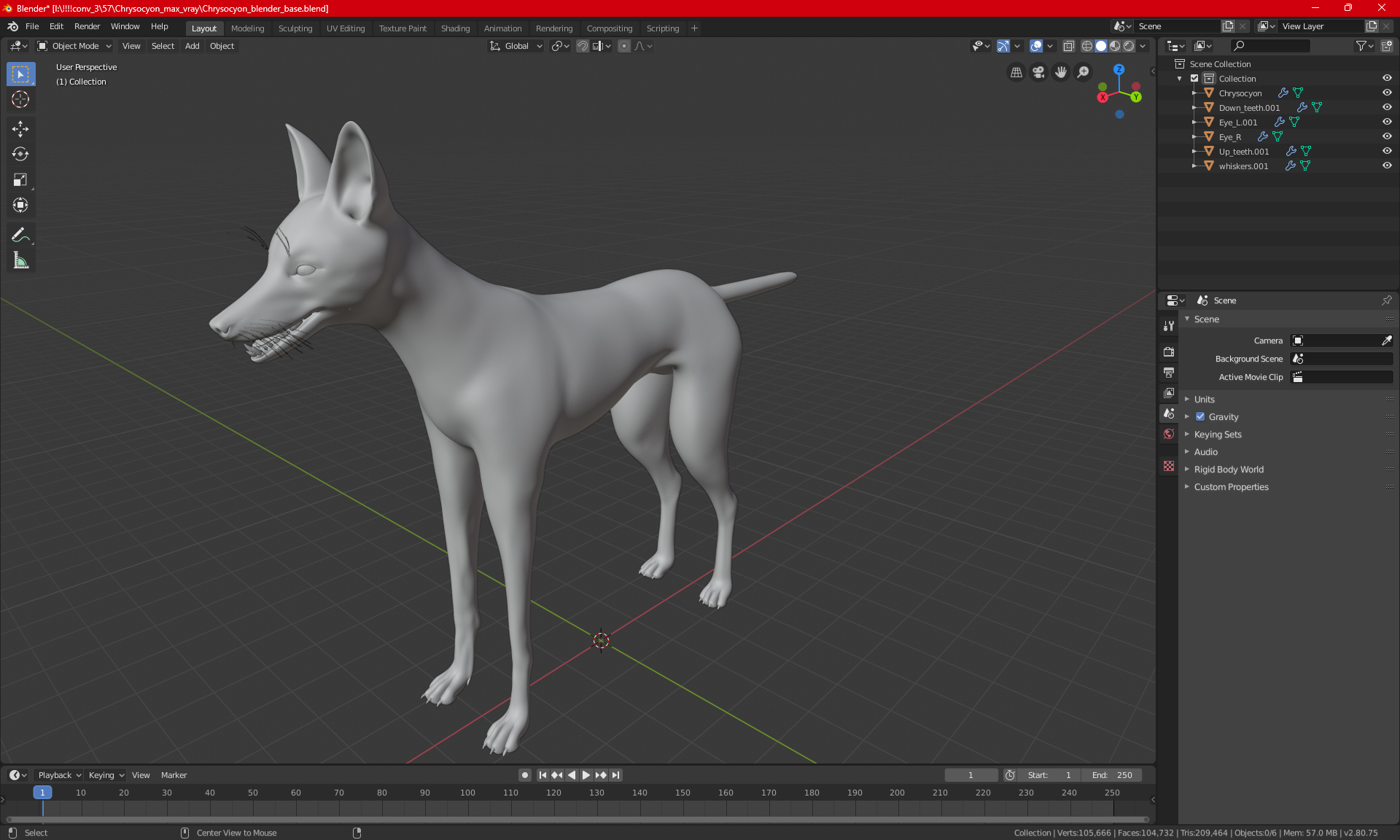
Task: Choose the Measure tool
Action: tap(20, 260)
